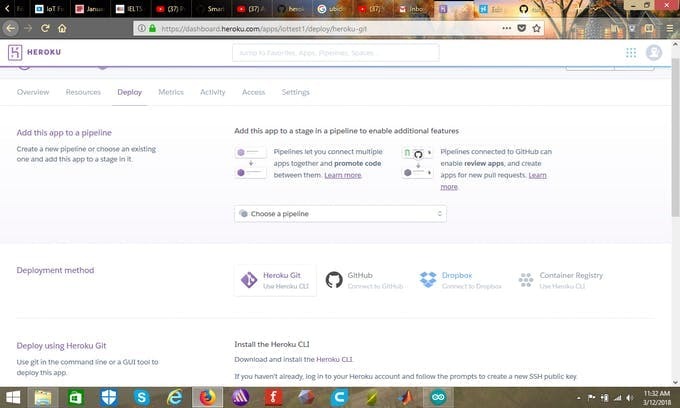
Task: Save page to Pocket icon
Action: coord(522,29)
